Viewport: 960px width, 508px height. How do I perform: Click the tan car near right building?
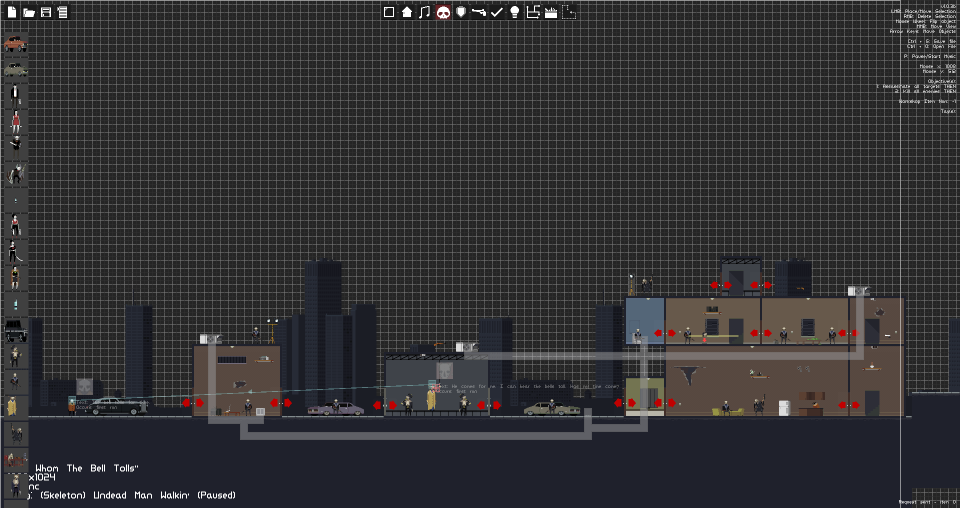click(x=552, y=408)
